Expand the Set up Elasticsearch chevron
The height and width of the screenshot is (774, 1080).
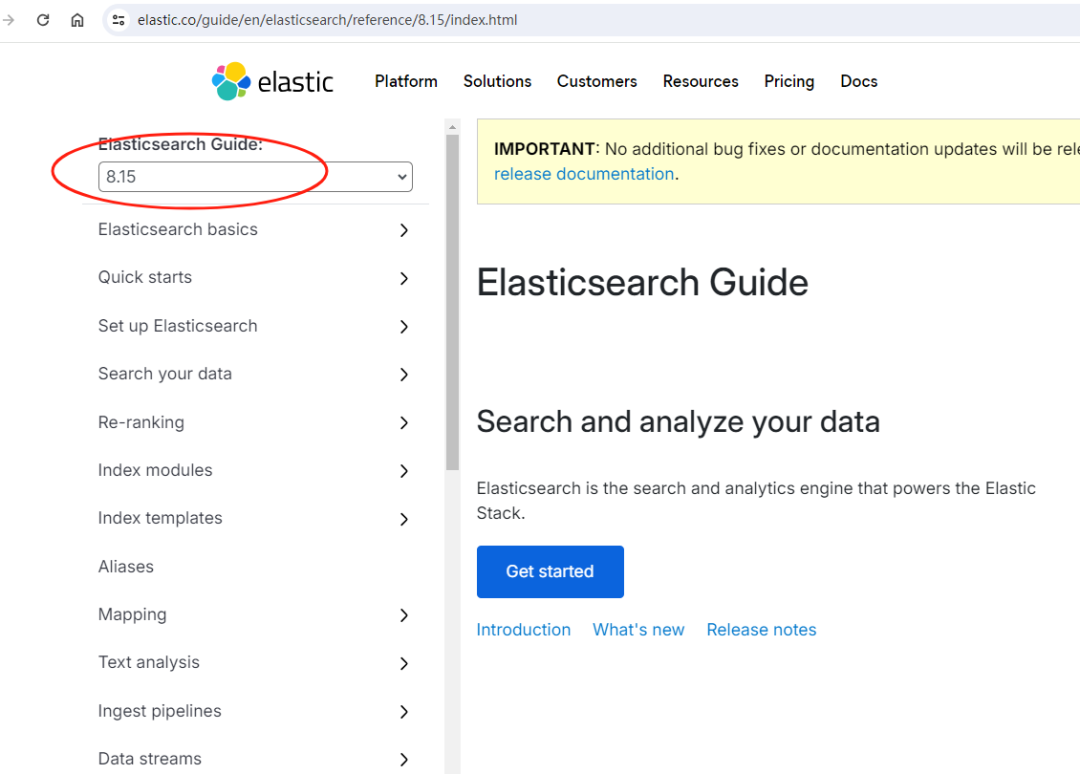pyautogui.click(x=404, y=326)
